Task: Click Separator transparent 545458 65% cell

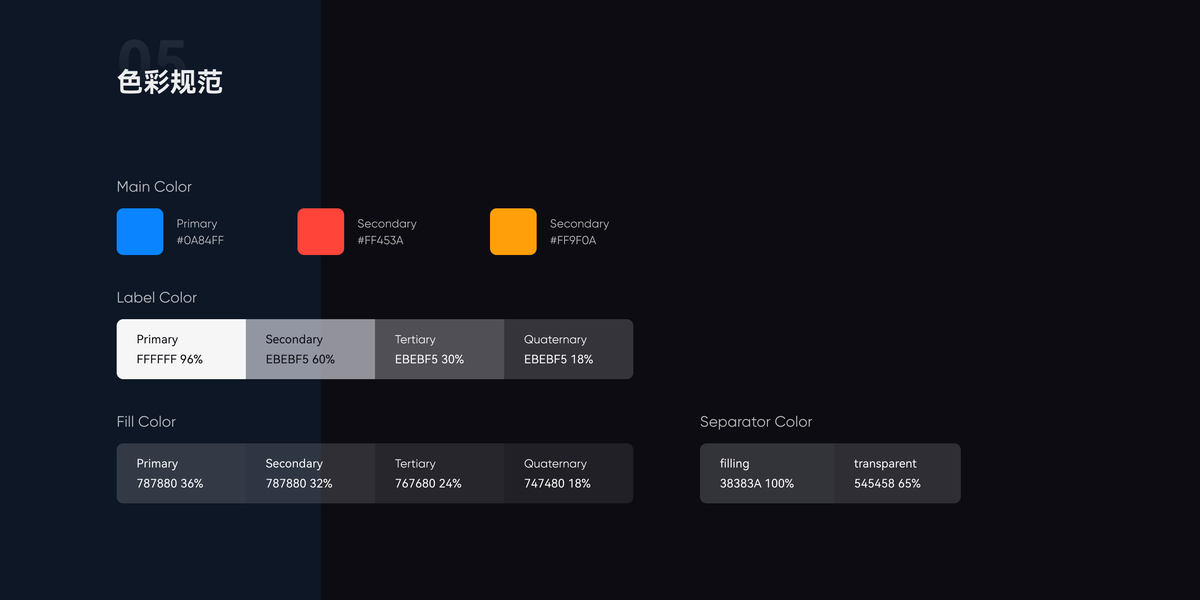Action: 897,473
